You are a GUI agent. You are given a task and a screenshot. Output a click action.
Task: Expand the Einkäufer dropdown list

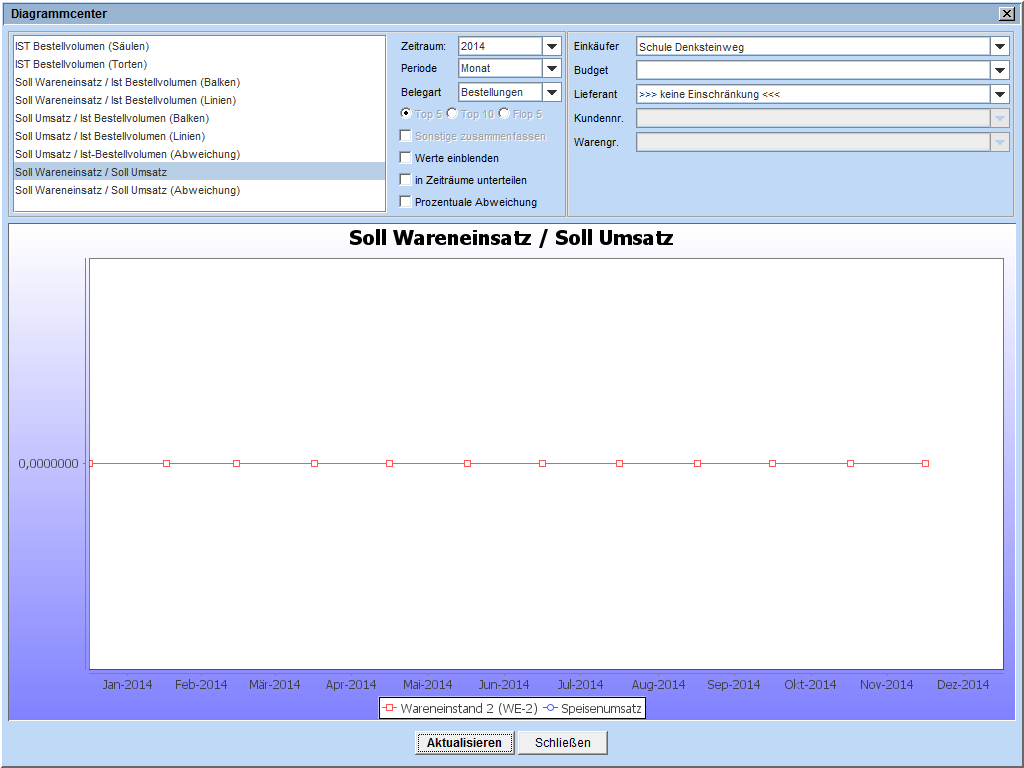click(x=999, y=46)
